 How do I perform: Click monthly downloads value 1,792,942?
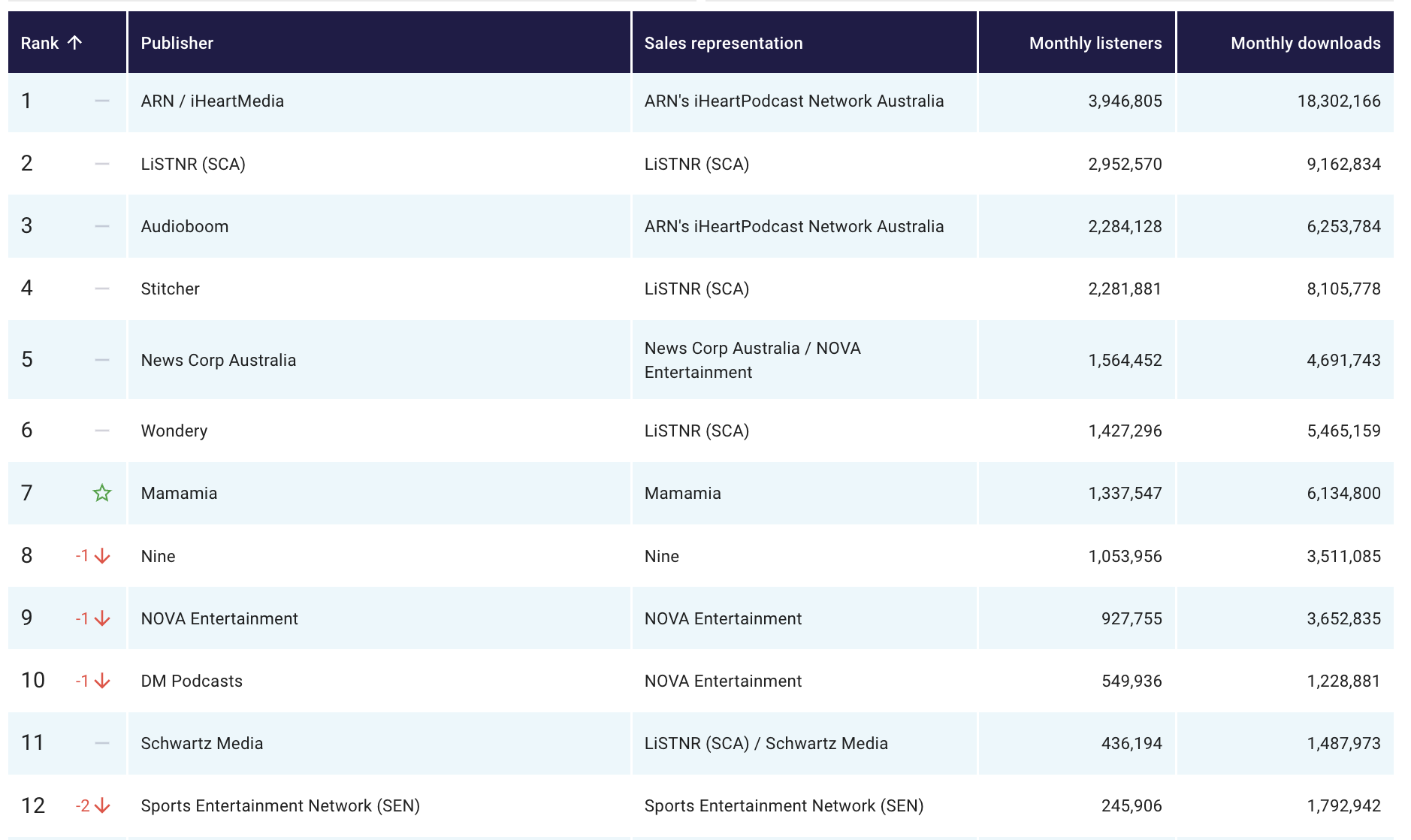(x=1343, y=805)
